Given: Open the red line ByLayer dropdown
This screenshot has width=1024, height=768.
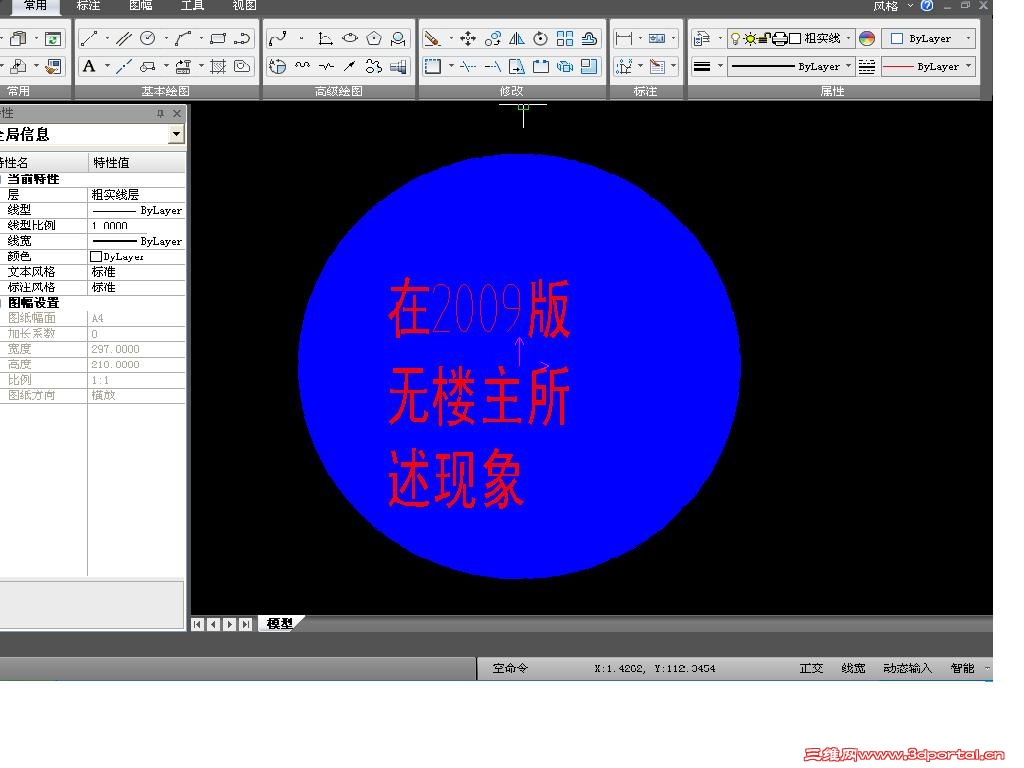Looking at the screenshot, I should click(x=968, y=66).
